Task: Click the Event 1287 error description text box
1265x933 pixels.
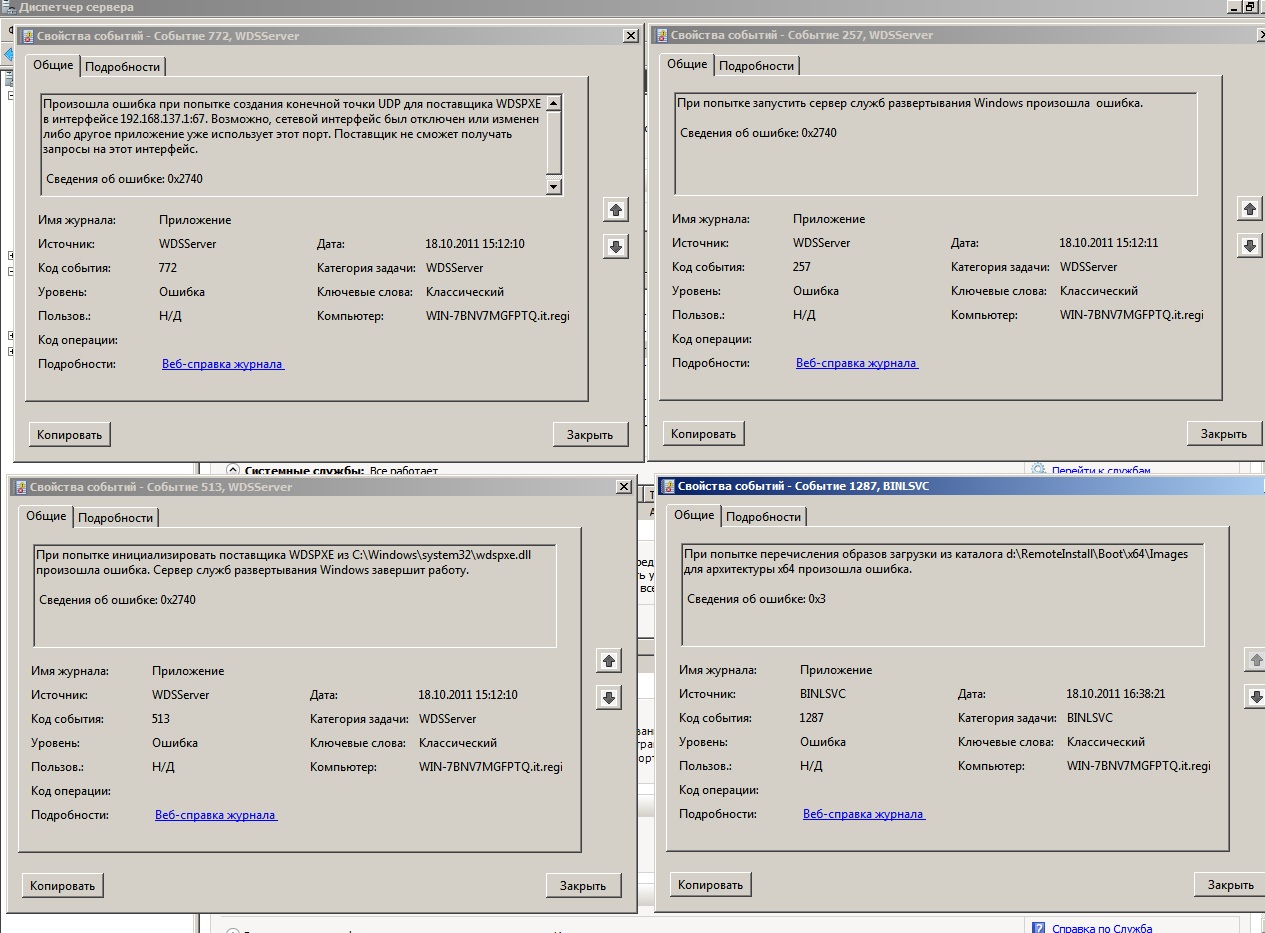Action: [943, 594]
